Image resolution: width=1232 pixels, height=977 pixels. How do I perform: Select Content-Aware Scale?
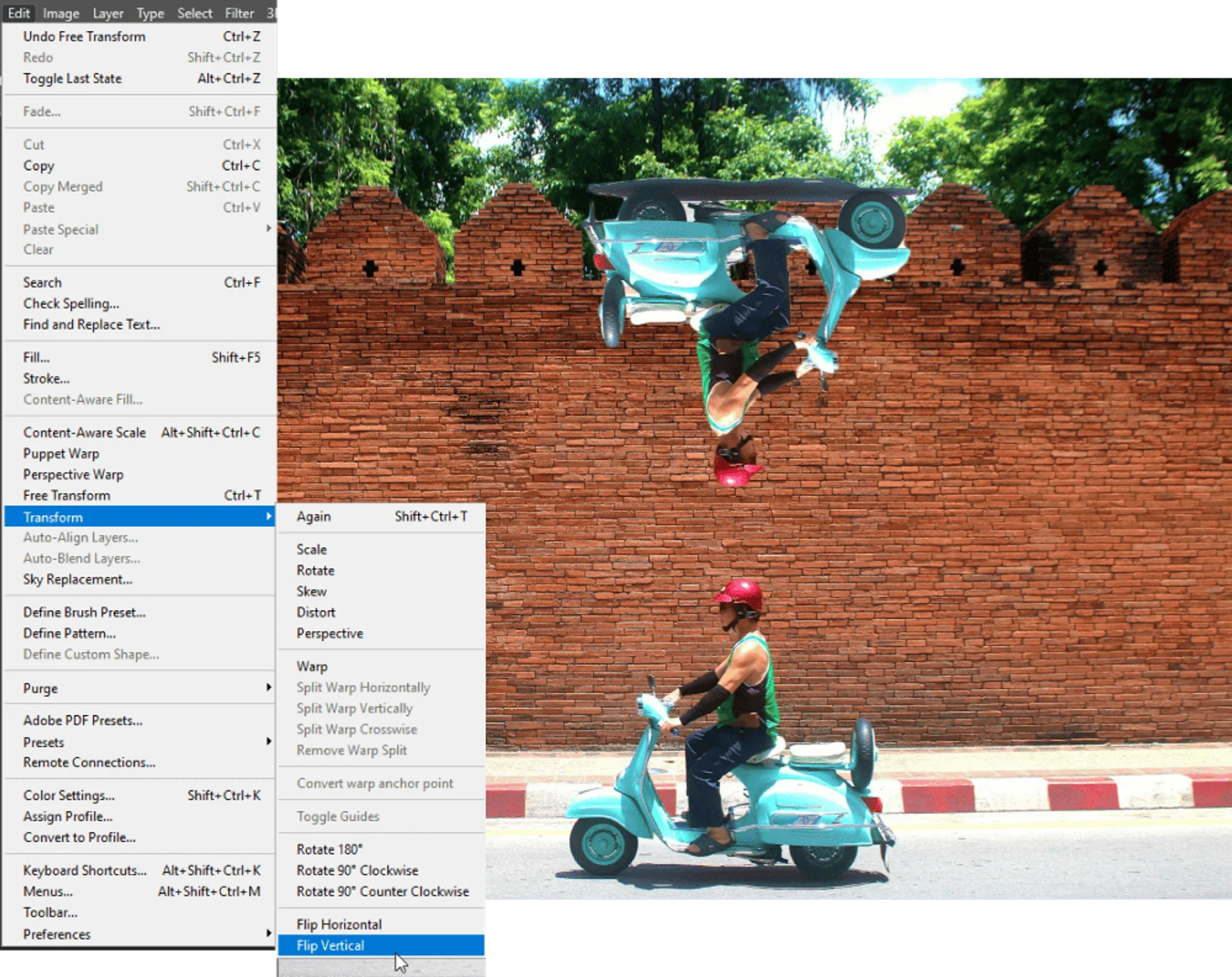pyautogui.click(x=84, y=432)
